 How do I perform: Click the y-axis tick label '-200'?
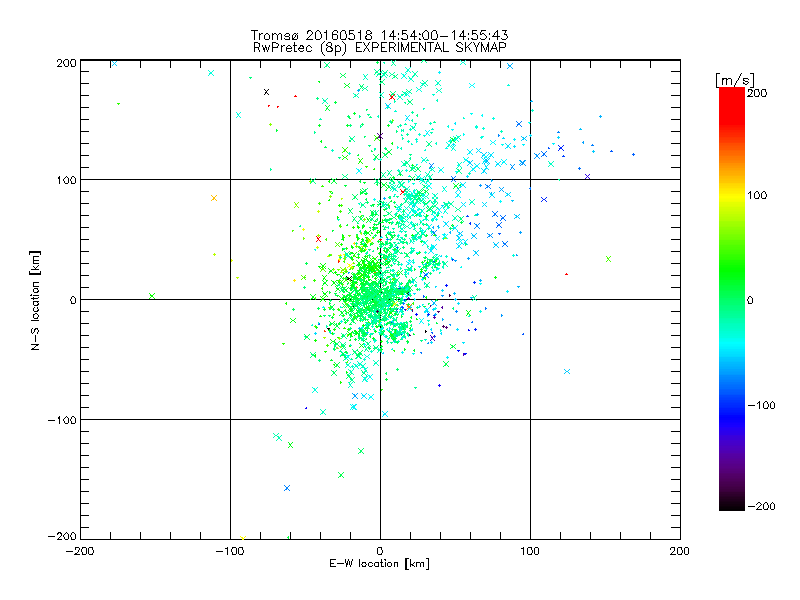(x=62, y=536)
